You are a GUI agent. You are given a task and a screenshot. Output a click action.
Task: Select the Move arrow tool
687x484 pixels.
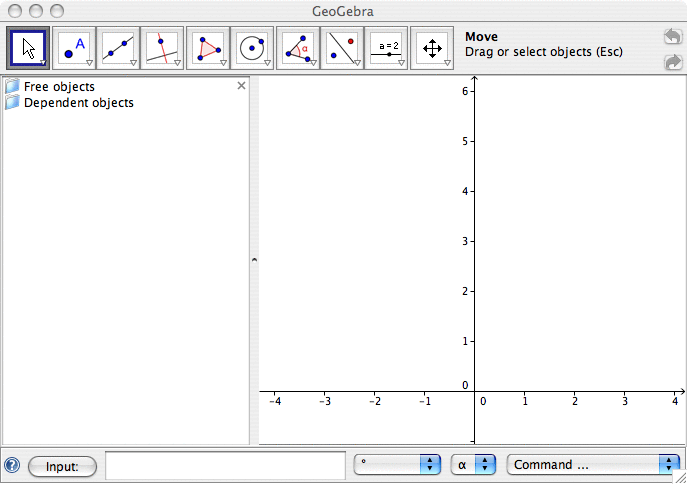click(29, 47)
